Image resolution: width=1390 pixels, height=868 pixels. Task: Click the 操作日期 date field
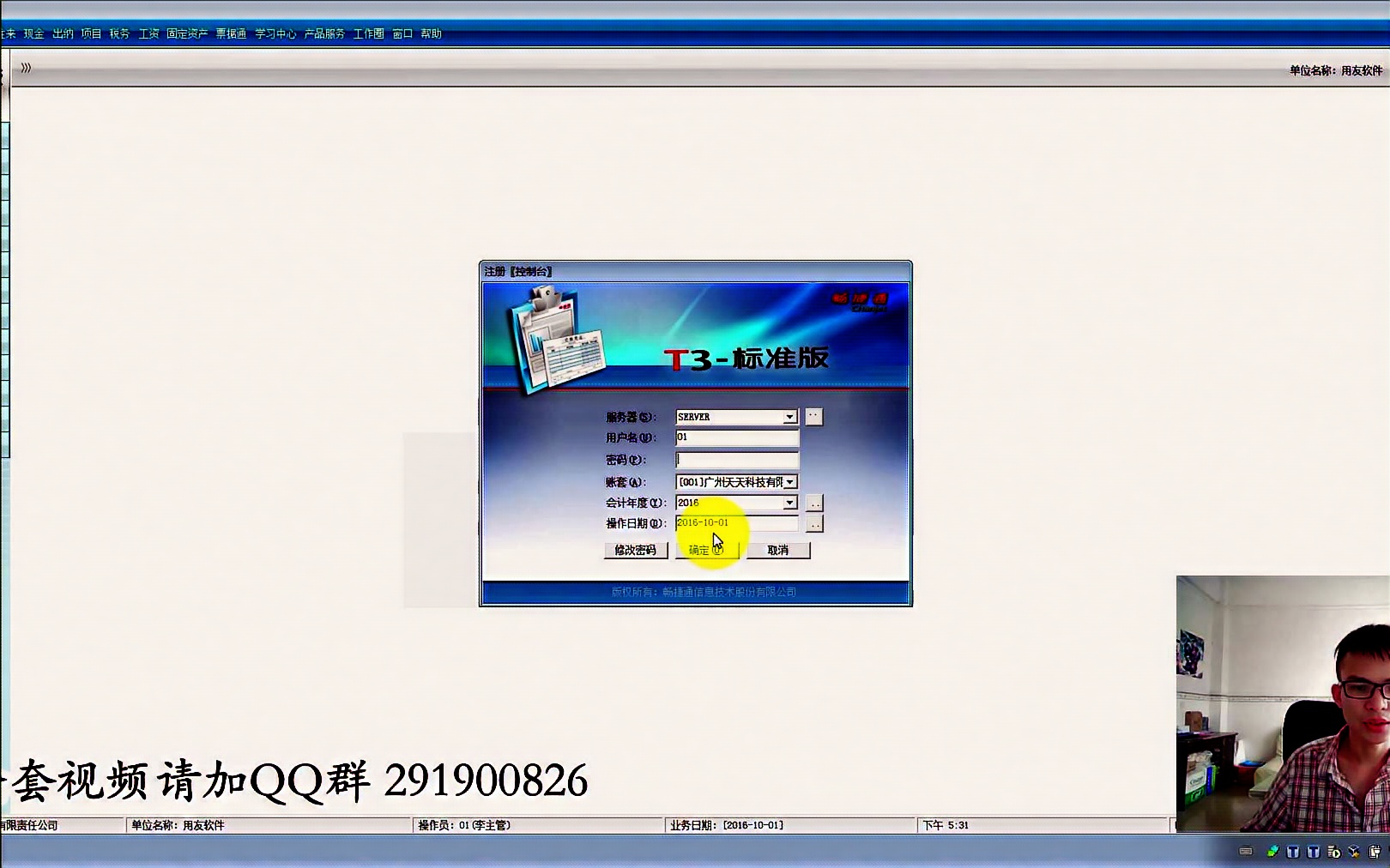coord(737,523)
